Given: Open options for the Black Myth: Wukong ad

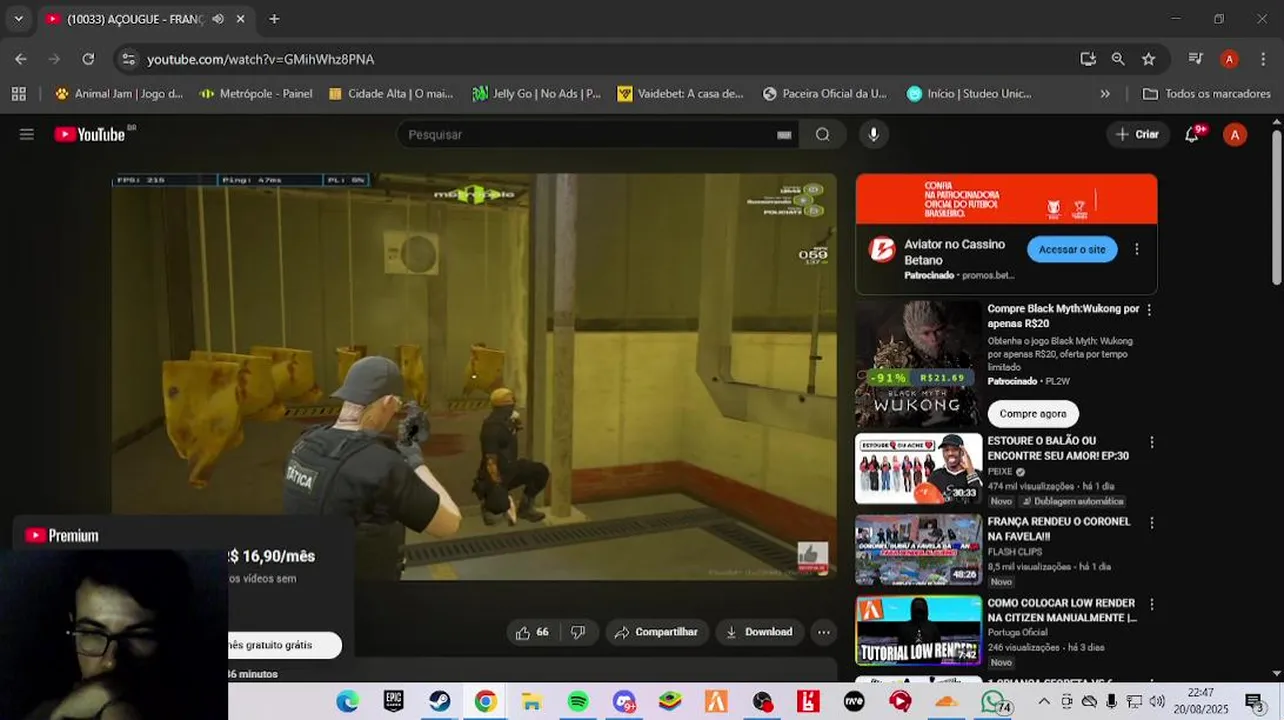Looking at the screenshot, I should (x=1149, y=310).
